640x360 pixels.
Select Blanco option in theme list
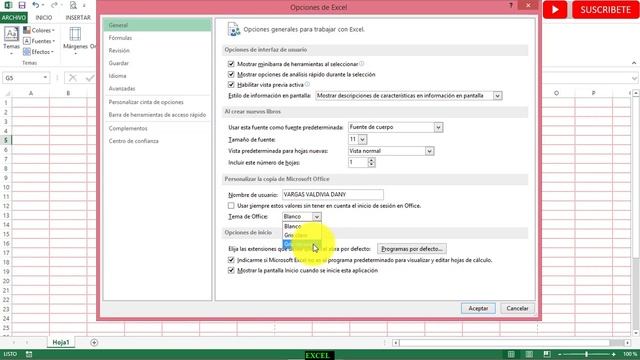(302, 226)
